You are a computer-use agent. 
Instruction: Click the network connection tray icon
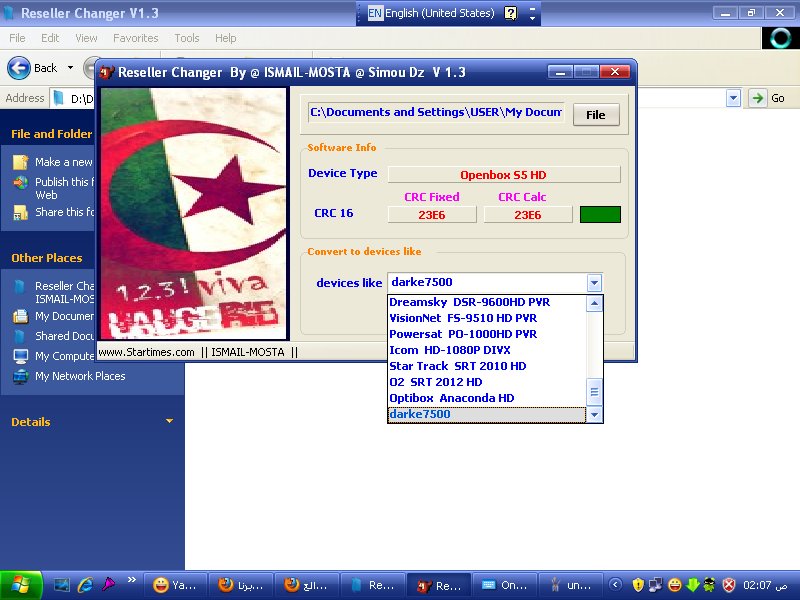656,585
